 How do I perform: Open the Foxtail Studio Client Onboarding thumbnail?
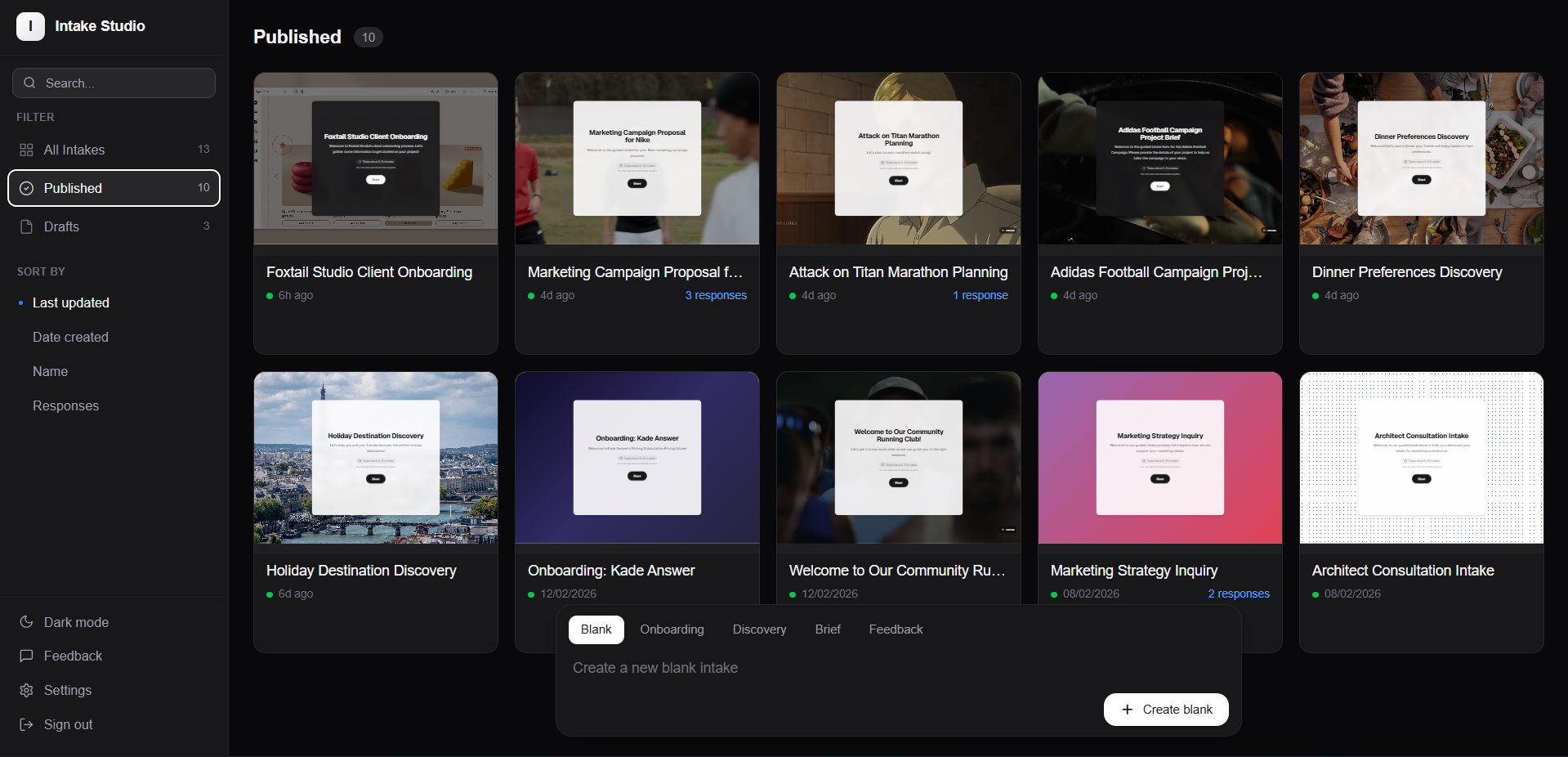point(375,159)
